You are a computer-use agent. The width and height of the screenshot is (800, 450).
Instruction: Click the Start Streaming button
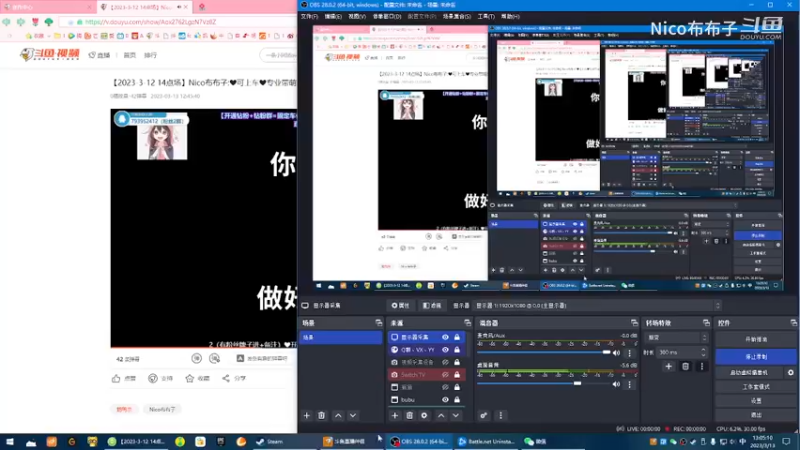[x=756, y=339]
